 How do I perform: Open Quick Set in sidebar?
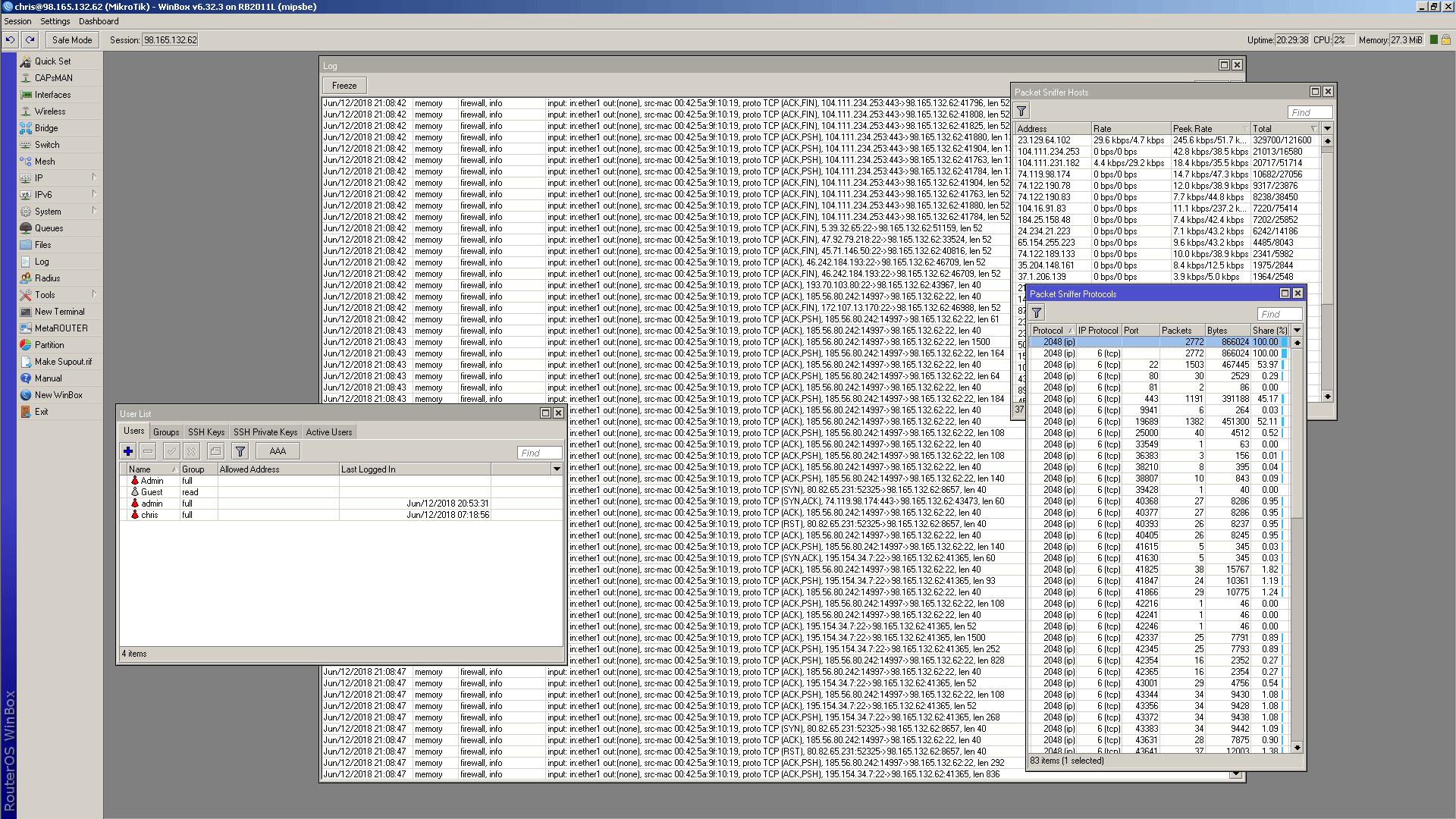[x=52, y=61]
